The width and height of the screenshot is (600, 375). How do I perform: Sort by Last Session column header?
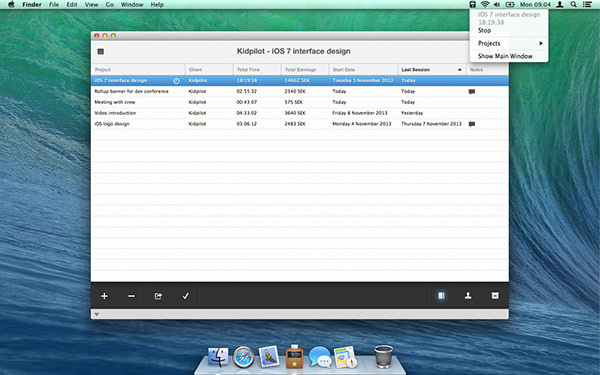(432, 70)
